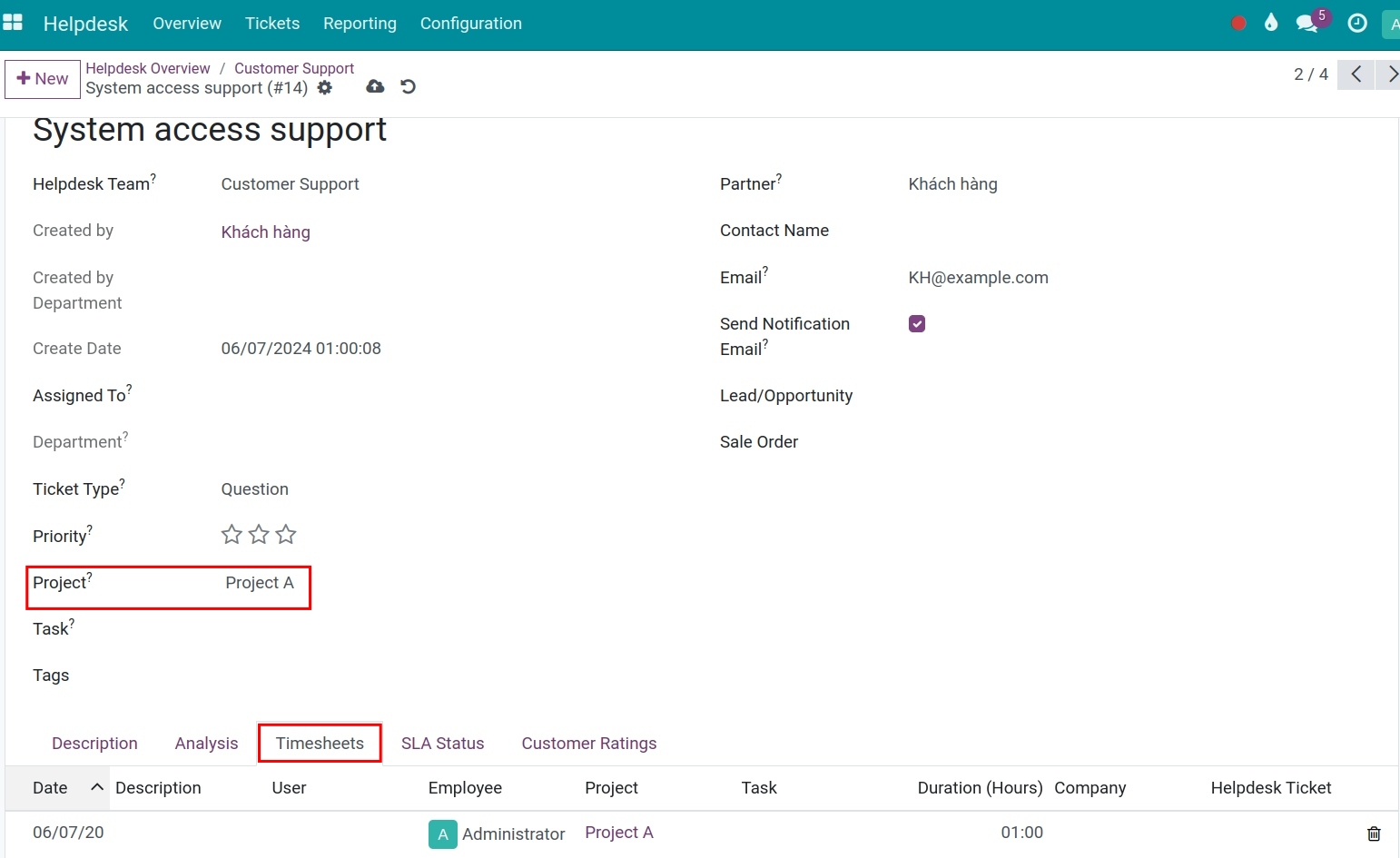Image resolution: width=1400 pixels, height=858 pixels.
Task: Click the timesheet date 06/07/20
Action: coord(68,833)
